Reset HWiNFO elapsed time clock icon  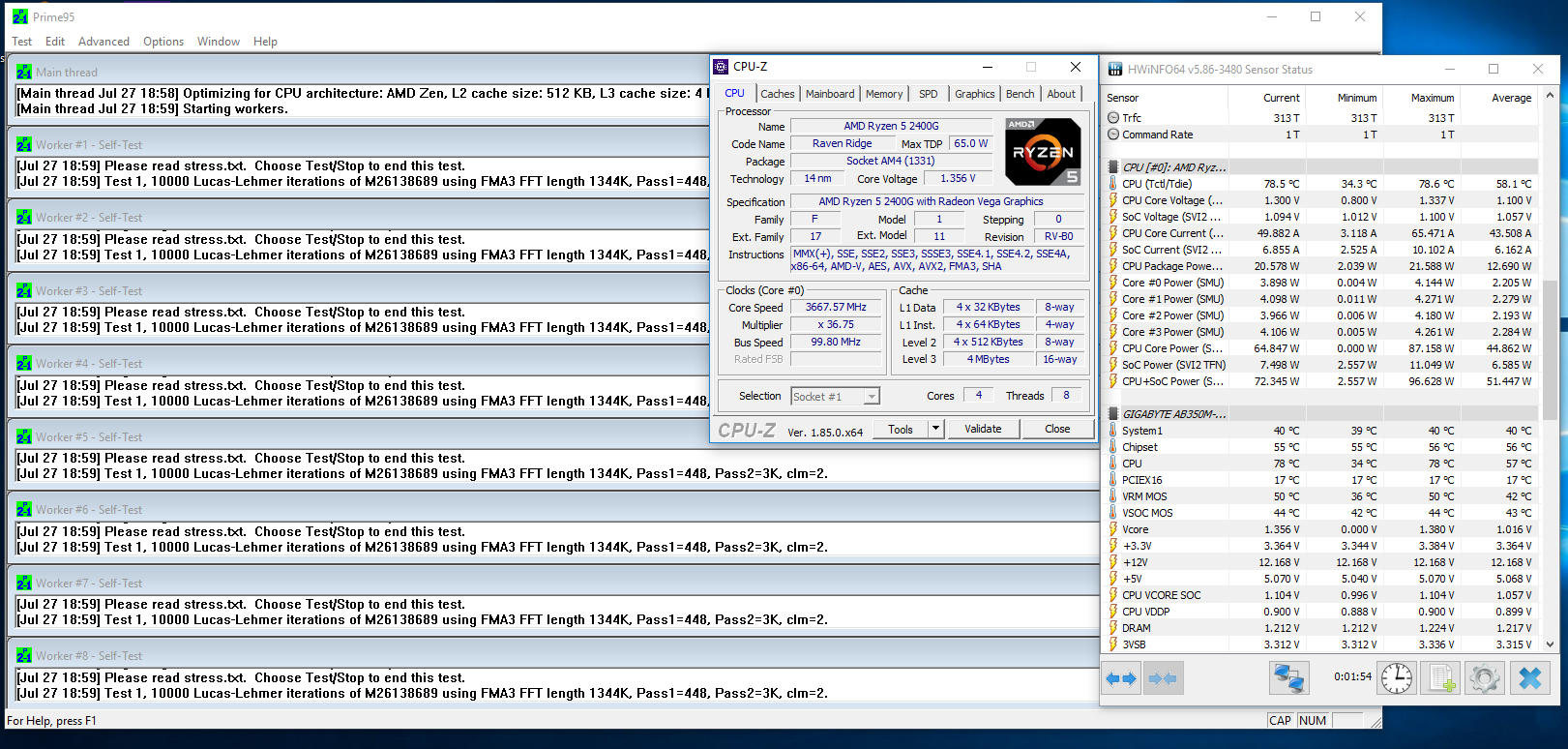click(x=1397, y=678)
